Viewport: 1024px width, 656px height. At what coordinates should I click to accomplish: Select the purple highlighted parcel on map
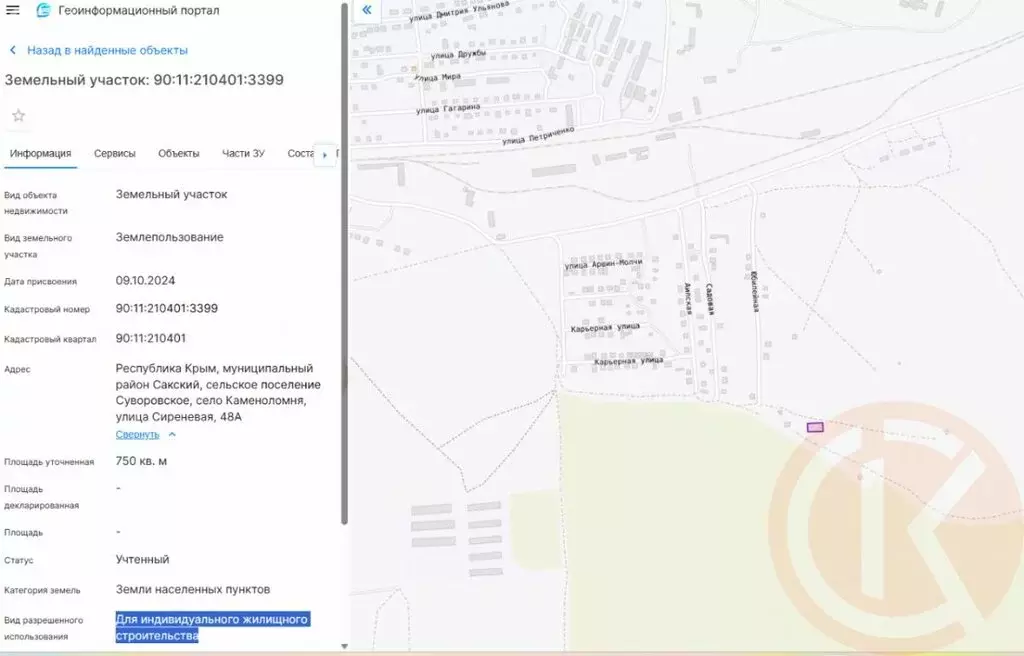815,427
